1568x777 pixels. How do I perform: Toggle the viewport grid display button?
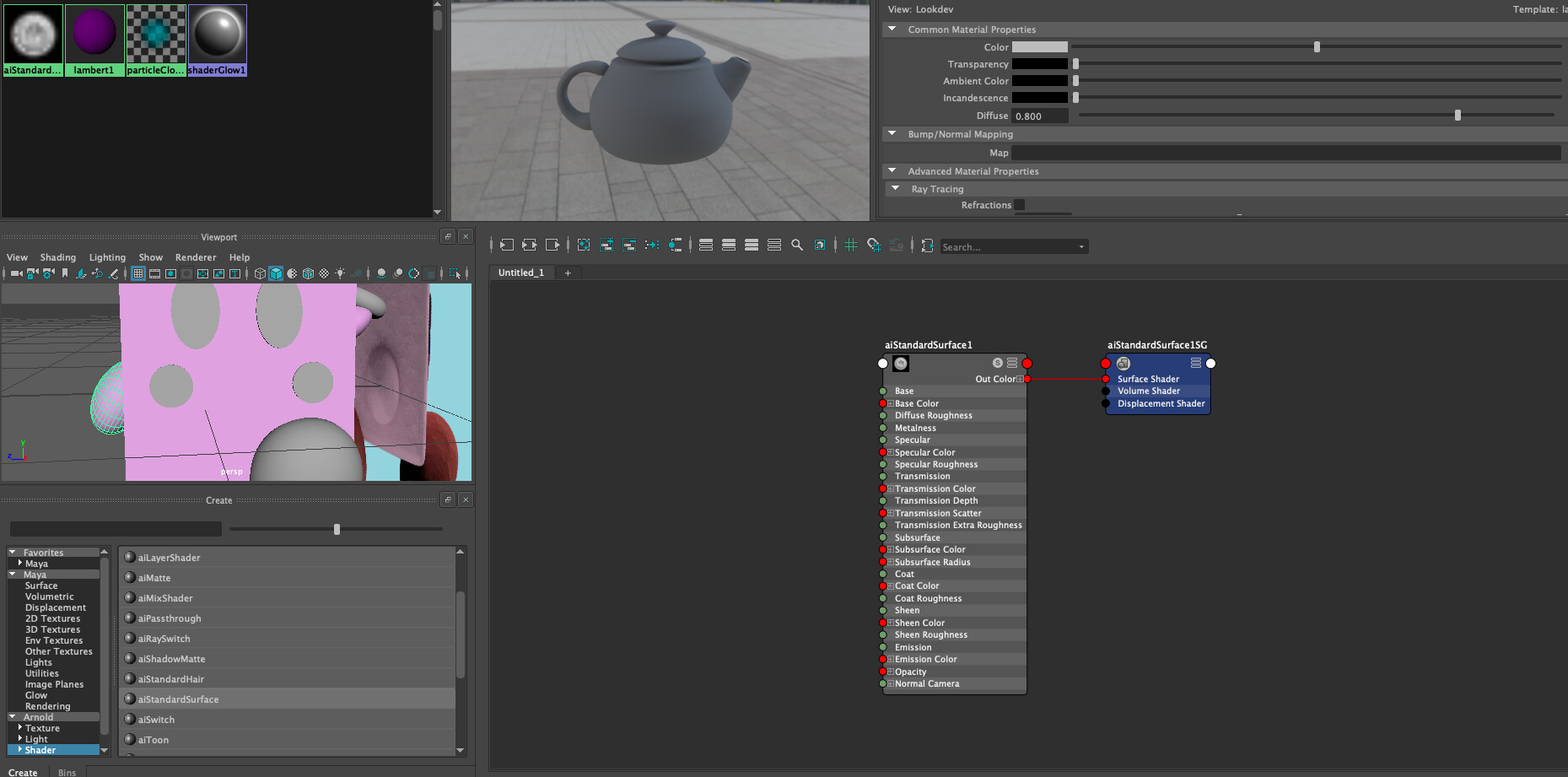[138, 273]
